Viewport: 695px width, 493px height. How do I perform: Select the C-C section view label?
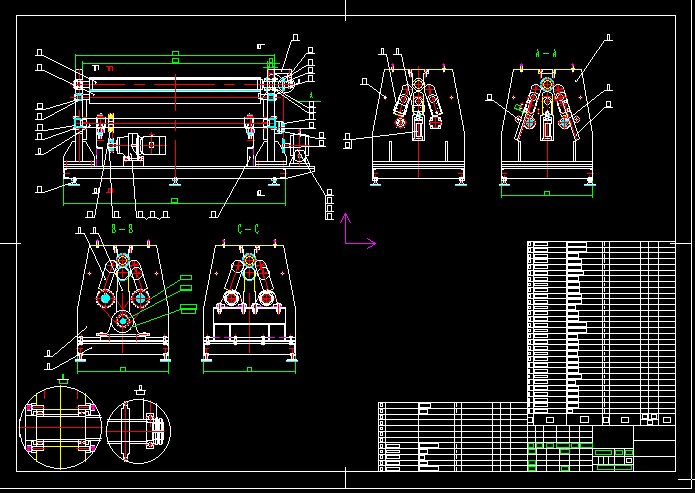[248, 230]
